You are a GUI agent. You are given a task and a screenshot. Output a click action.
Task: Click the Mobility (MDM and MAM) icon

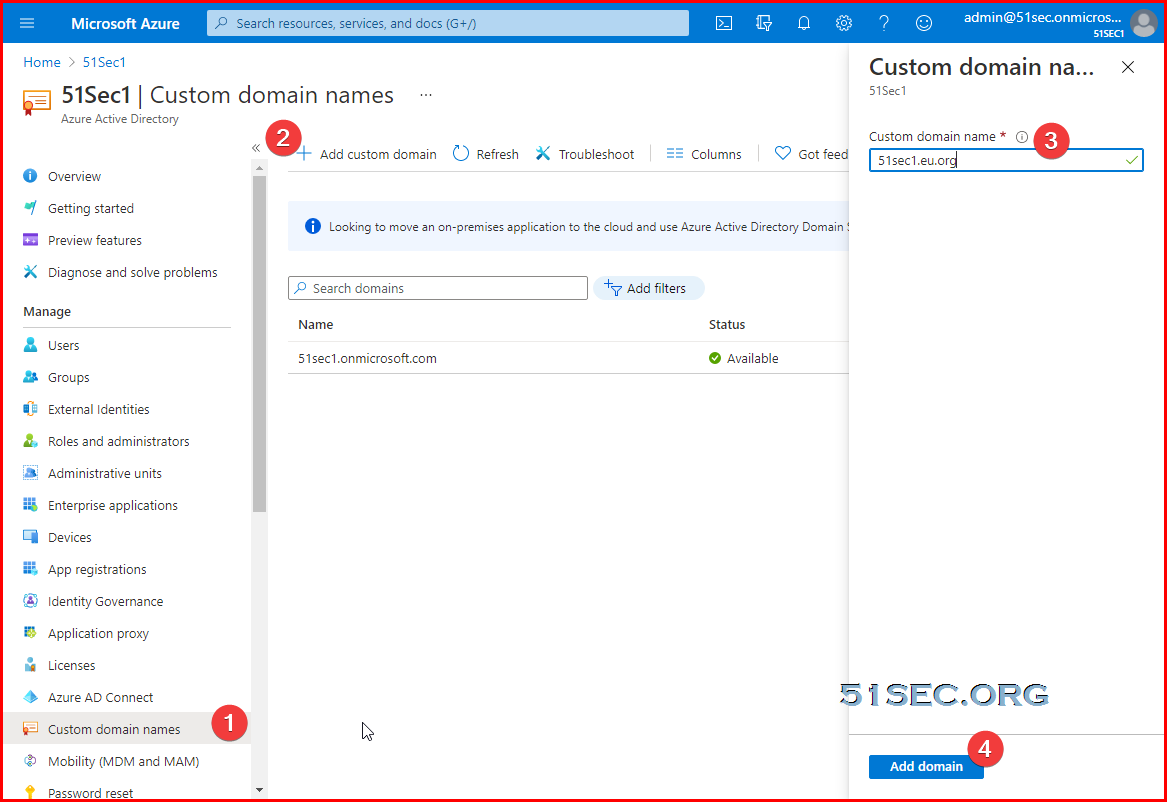pos(30,760)
